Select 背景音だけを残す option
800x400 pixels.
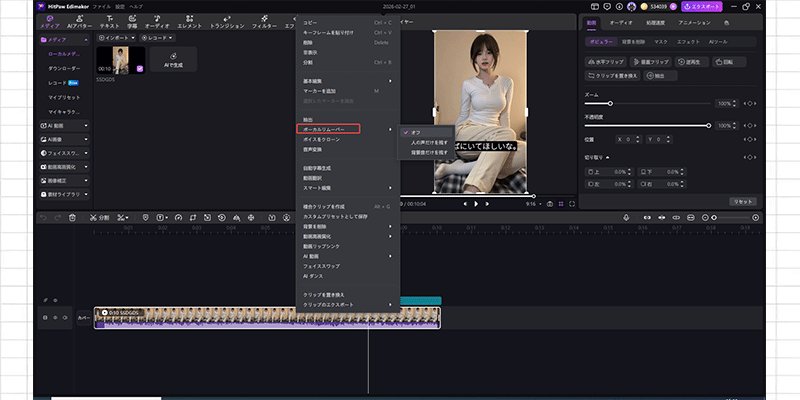tap(429, 152)
